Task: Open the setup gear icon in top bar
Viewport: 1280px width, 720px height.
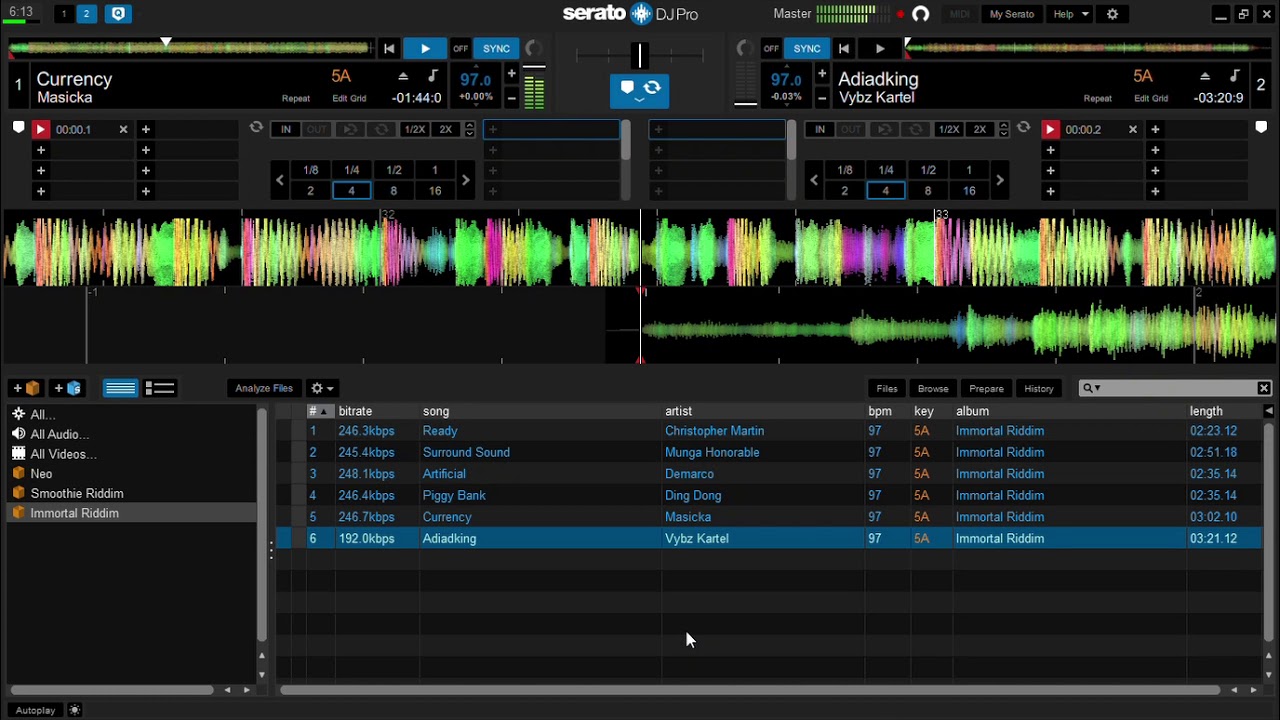Action: tap(1112, 14)
